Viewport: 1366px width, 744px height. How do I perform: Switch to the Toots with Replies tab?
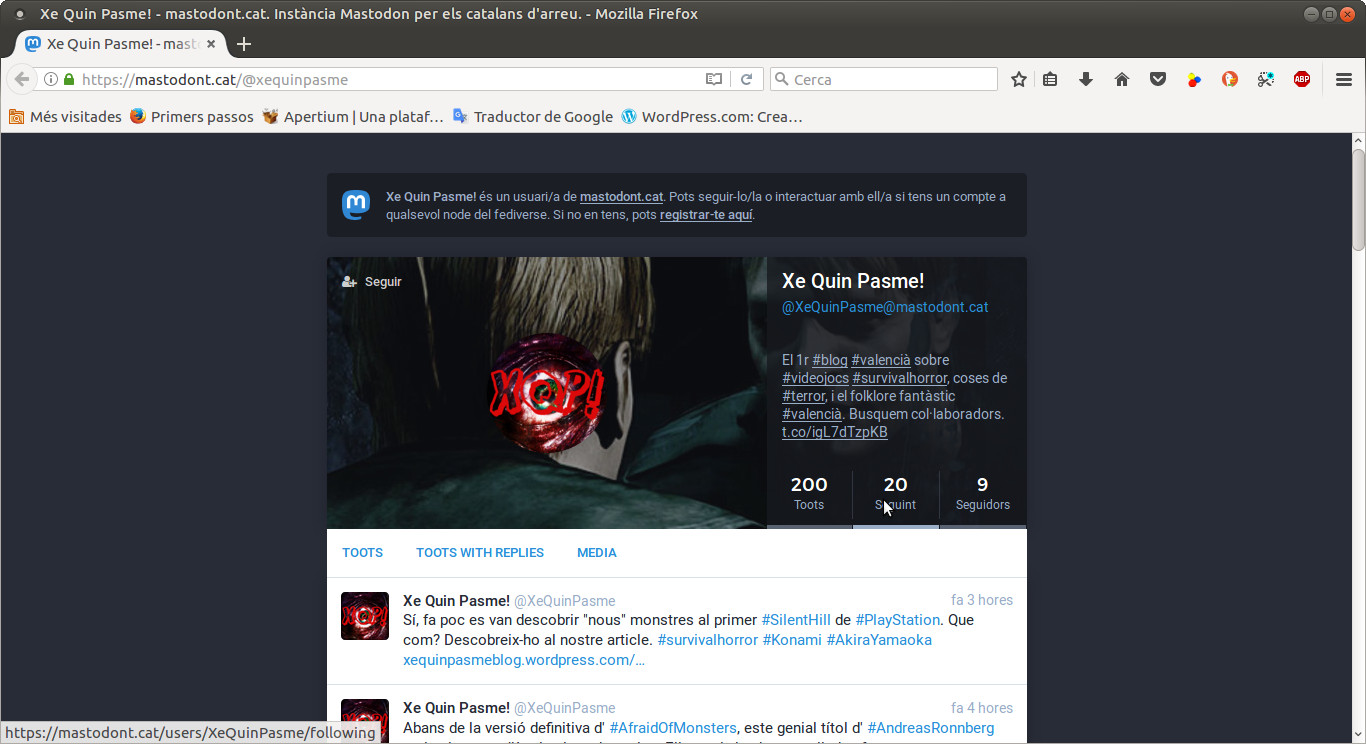tap(480, 553)
